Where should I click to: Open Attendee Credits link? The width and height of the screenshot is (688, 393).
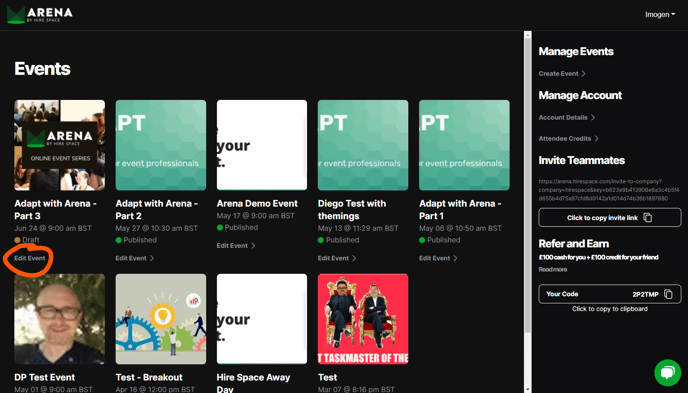tap(569, 139)
